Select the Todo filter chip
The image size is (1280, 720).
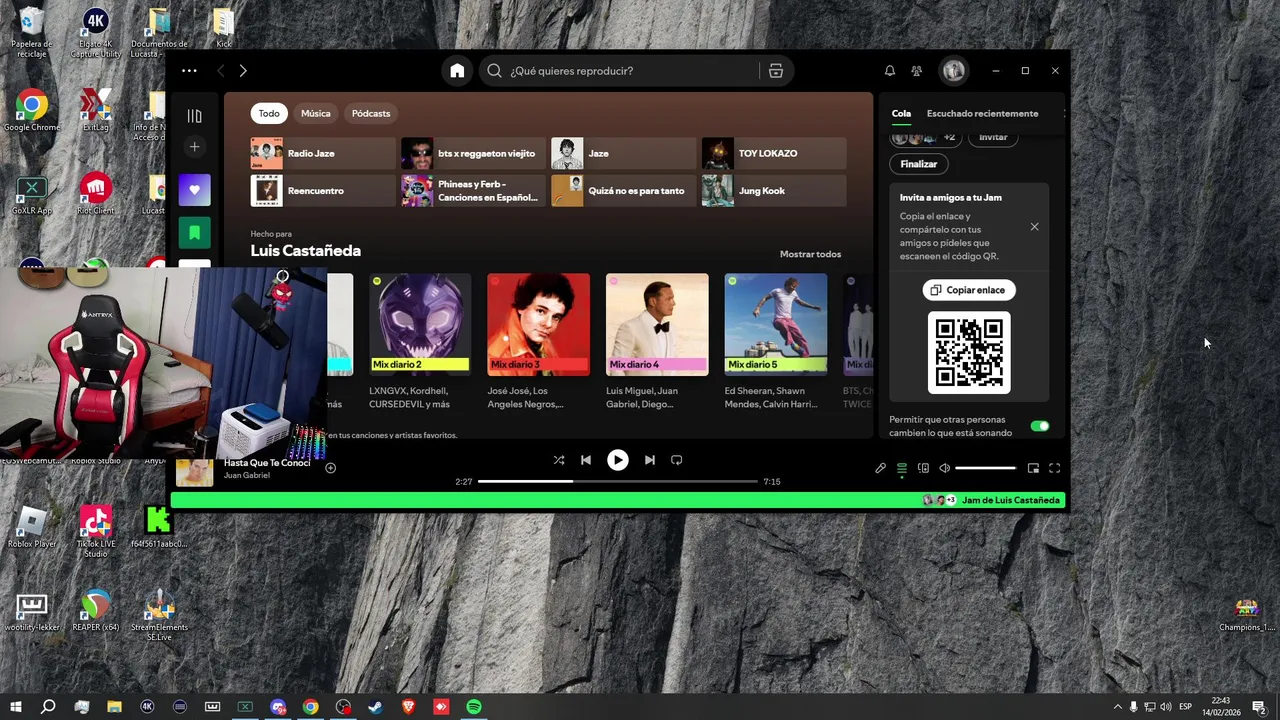point(269,113)
